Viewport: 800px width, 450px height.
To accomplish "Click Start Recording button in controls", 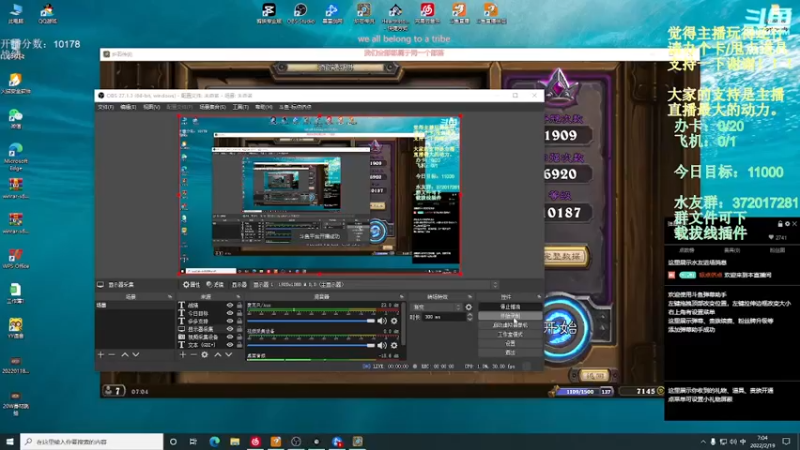I will (x=510, y=316).
